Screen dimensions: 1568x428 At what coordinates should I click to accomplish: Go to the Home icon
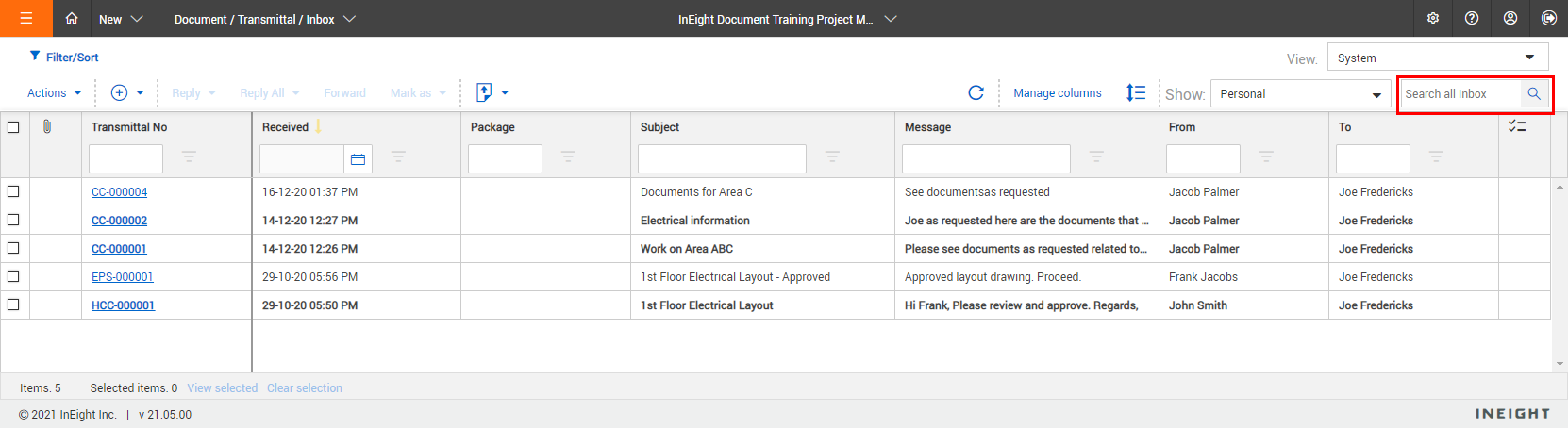pyautogui.click(x=72, y=19)
